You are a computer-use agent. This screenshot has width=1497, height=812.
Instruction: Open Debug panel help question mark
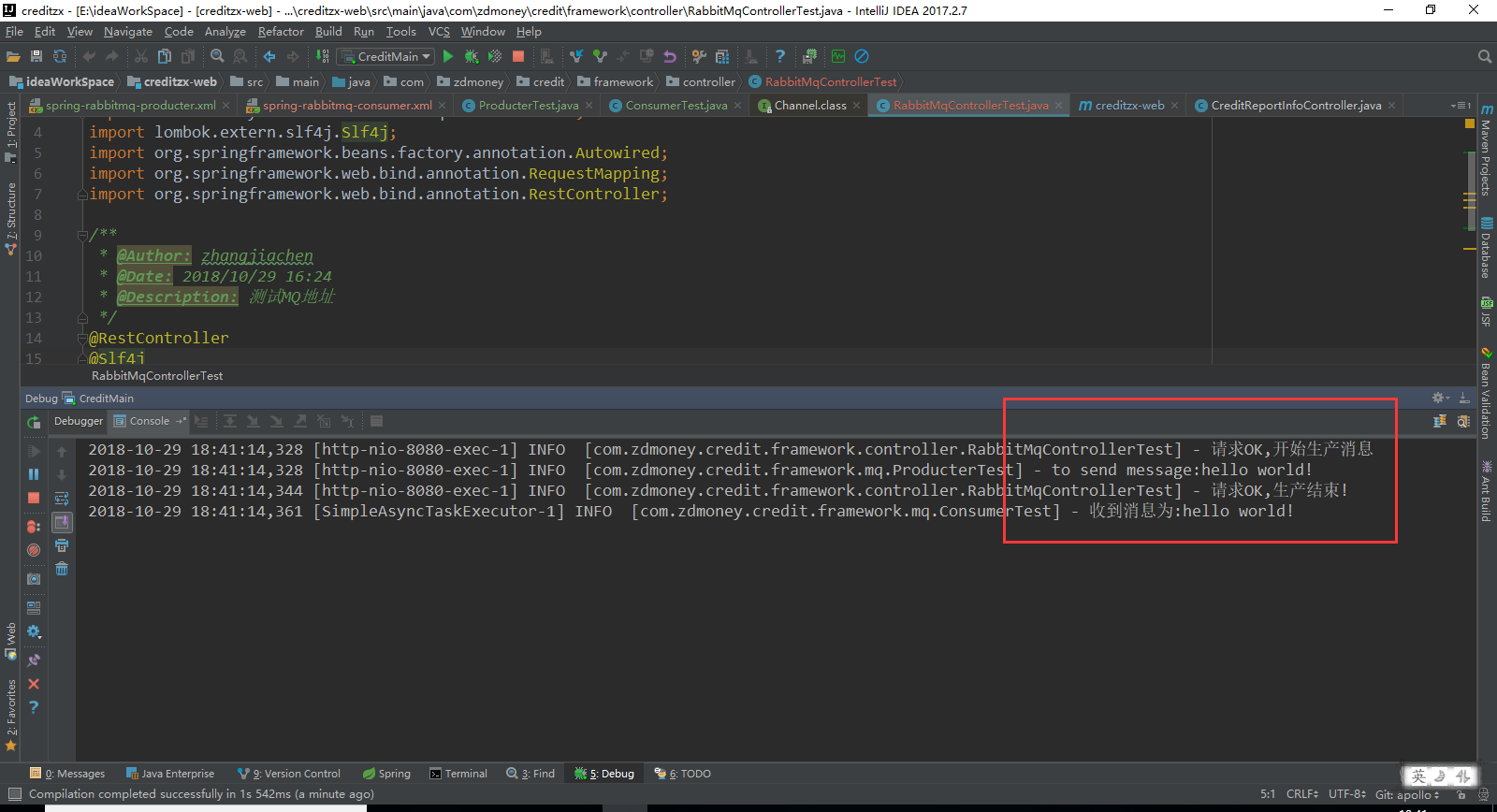tap(34, 707)
